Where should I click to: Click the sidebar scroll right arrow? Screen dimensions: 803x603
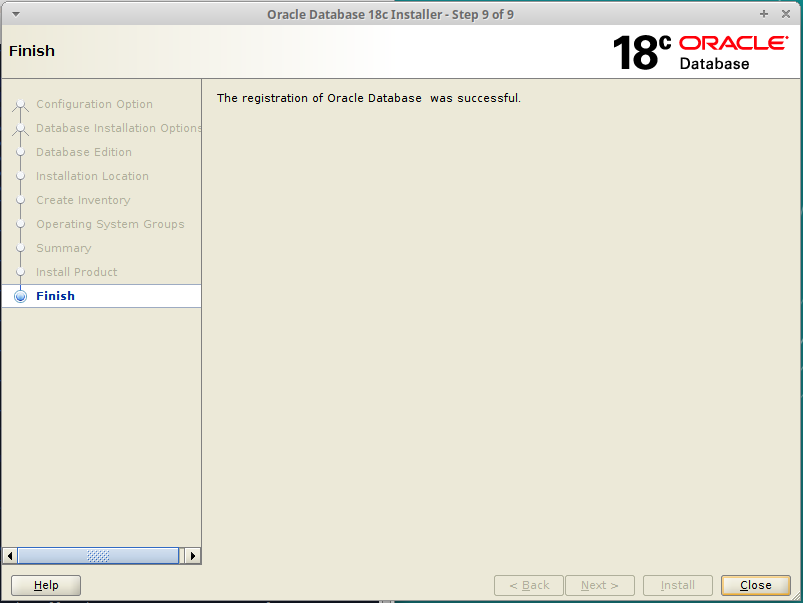(193, 556)
